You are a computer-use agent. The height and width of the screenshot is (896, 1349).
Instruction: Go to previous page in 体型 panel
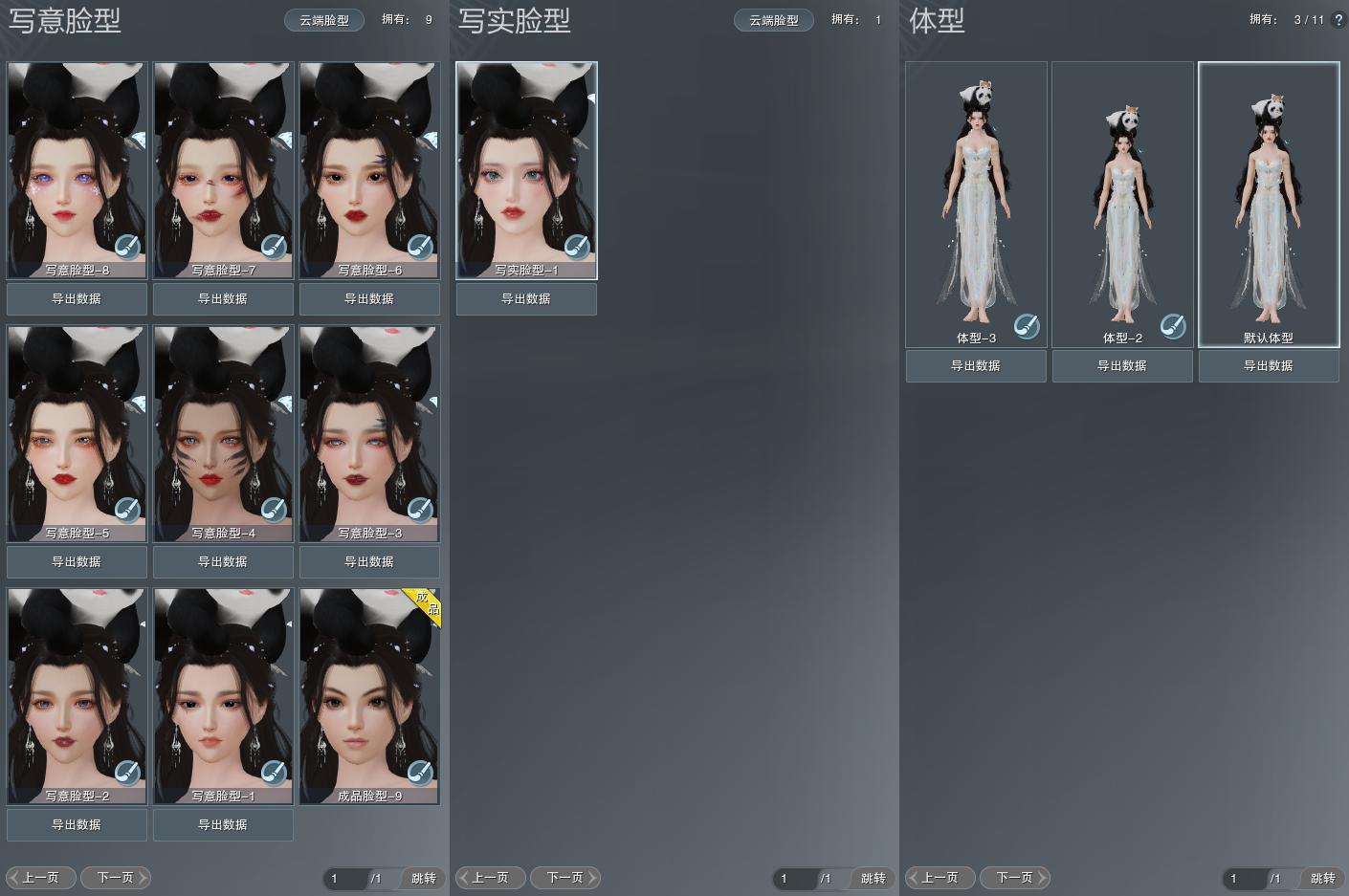(940, 877)
